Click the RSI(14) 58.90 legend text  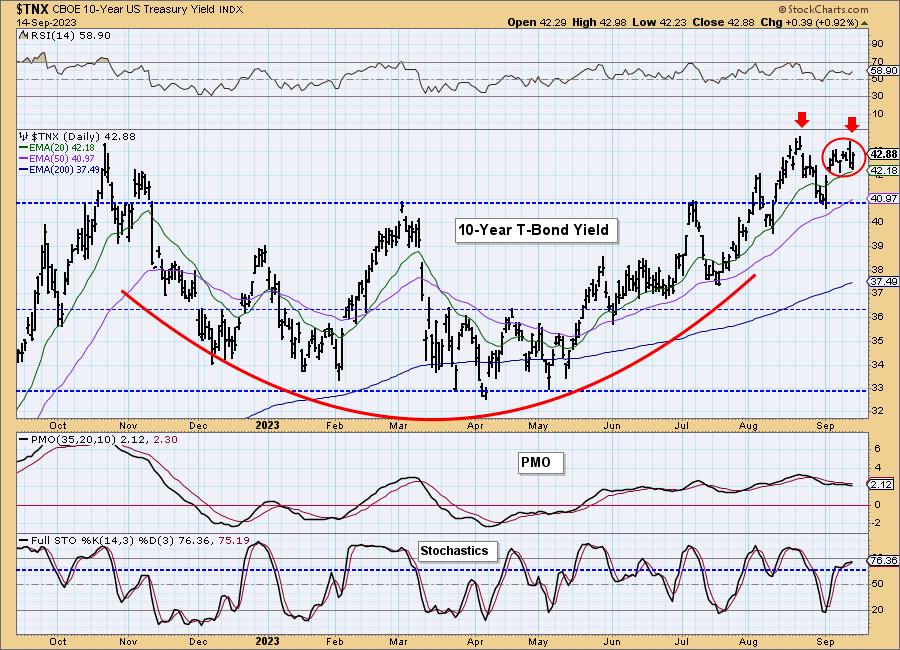tap(69, 36)
